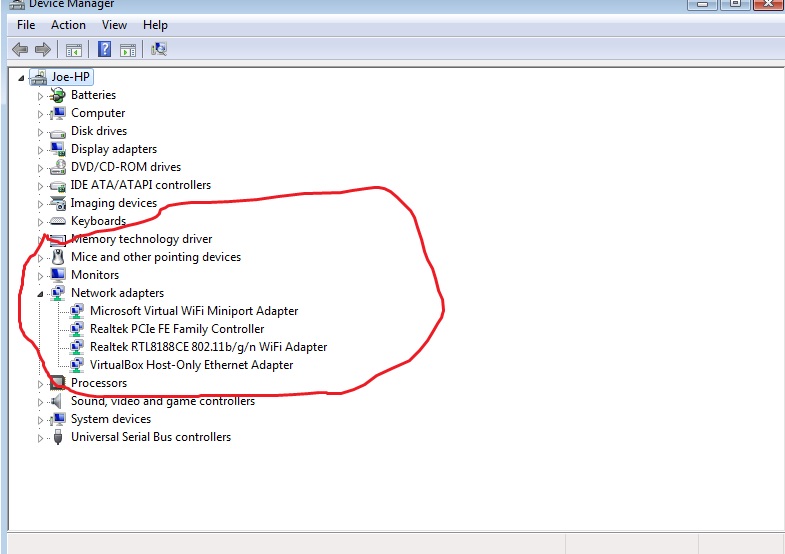Select the IDE ATA/ATAPI controllers label
Viewport: 785px width, 554px height.
click(x=141, y=185)
